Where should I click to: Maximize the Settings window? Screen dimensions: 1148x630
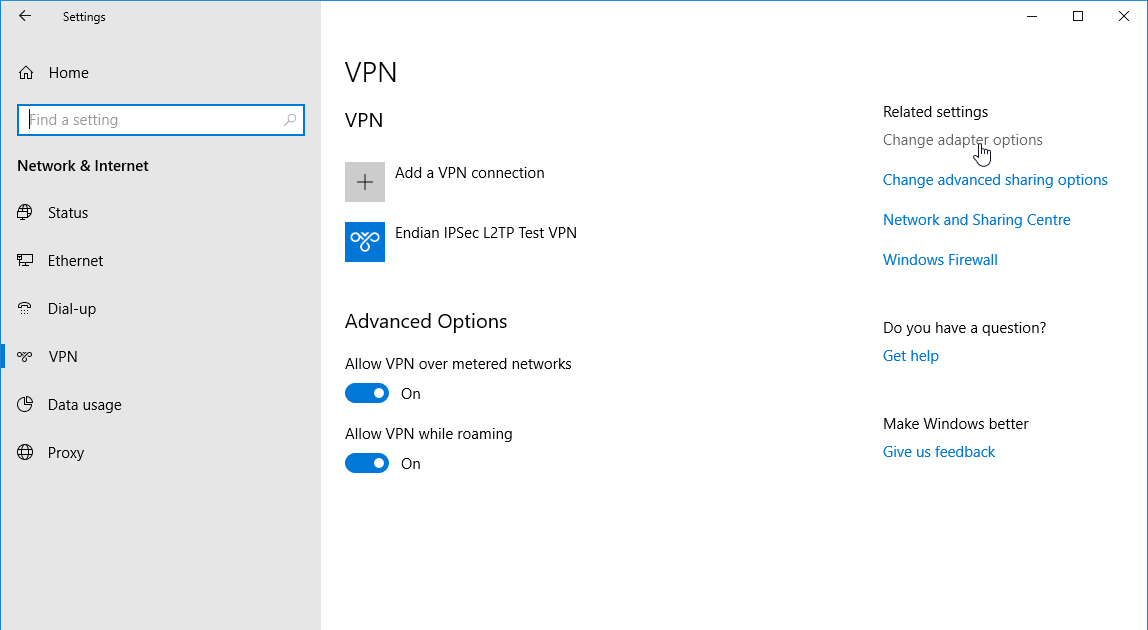tap(1078, 16)
